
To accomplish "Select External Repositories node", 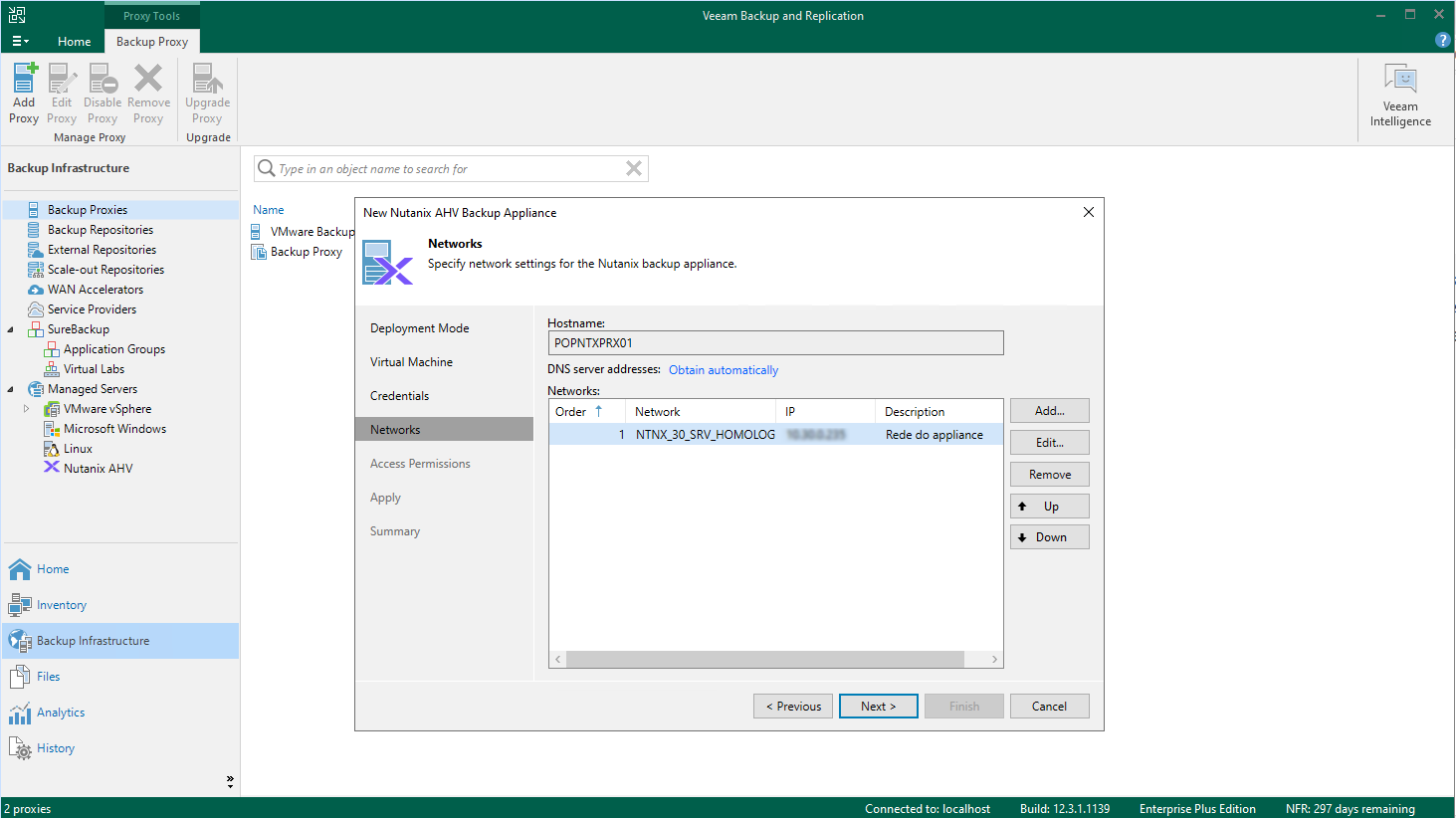I will click(x=102, y=250).
